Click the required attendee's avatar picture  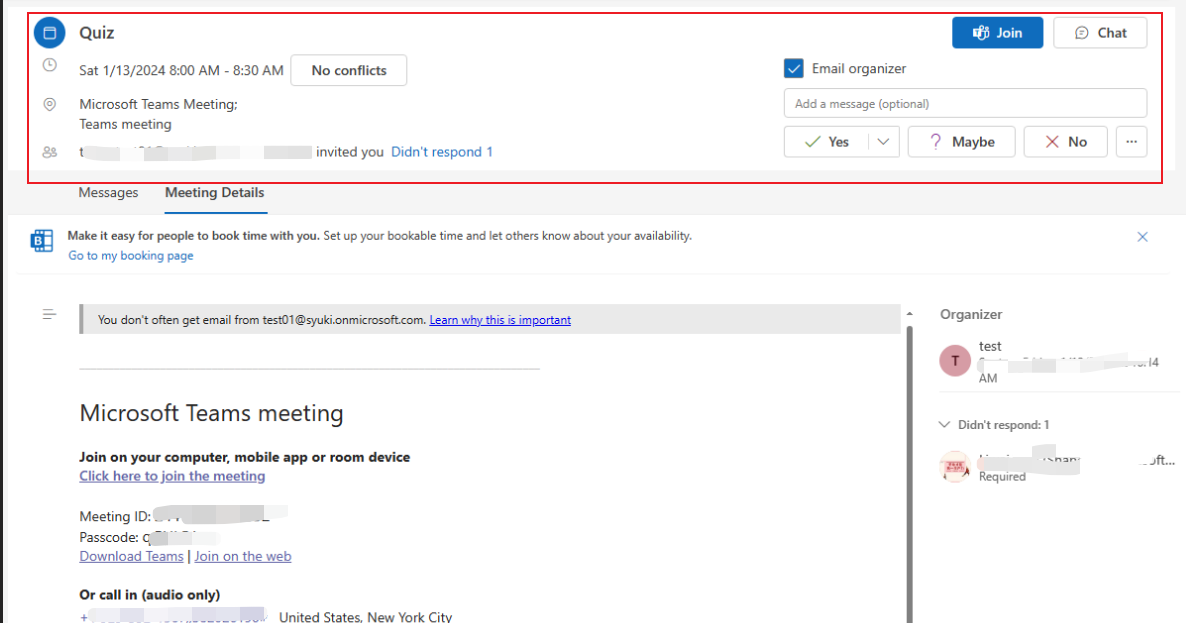955,466
